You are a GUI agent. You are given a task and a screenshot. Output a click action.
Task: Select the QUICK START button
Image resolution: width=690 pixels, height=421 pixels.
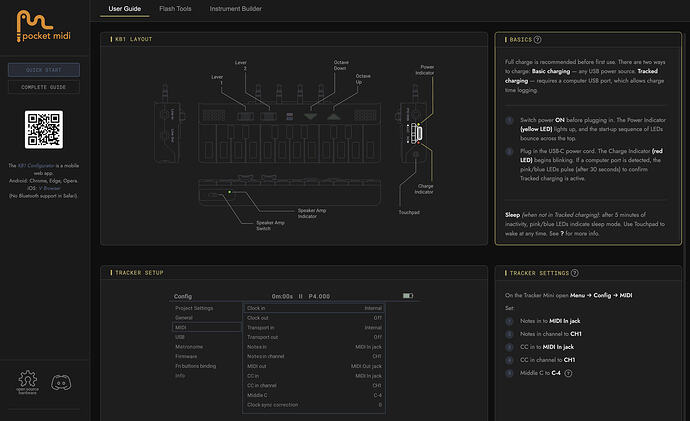click(x=44, y=70)
